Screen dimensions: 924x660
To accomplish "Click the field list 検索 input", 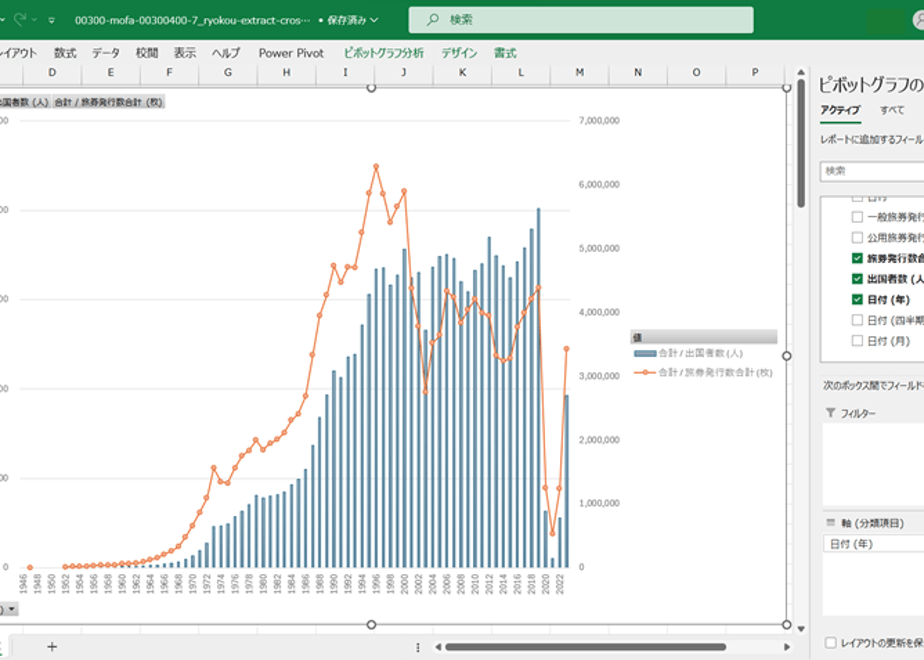I will [872, 171].
